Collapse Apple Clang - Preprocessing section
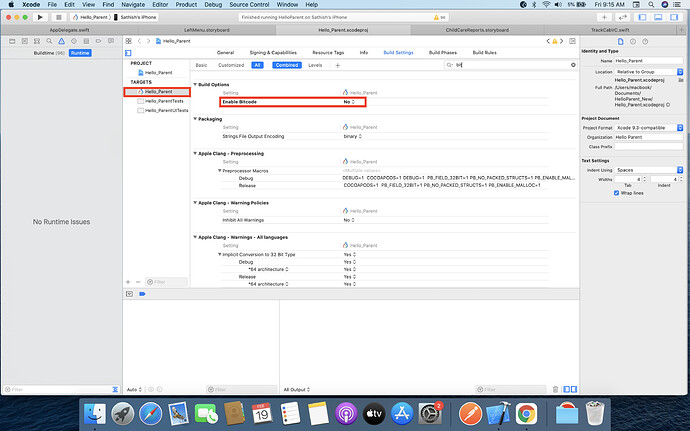The width and height of the screenshot is (690, 431). [x=195, y=153]
